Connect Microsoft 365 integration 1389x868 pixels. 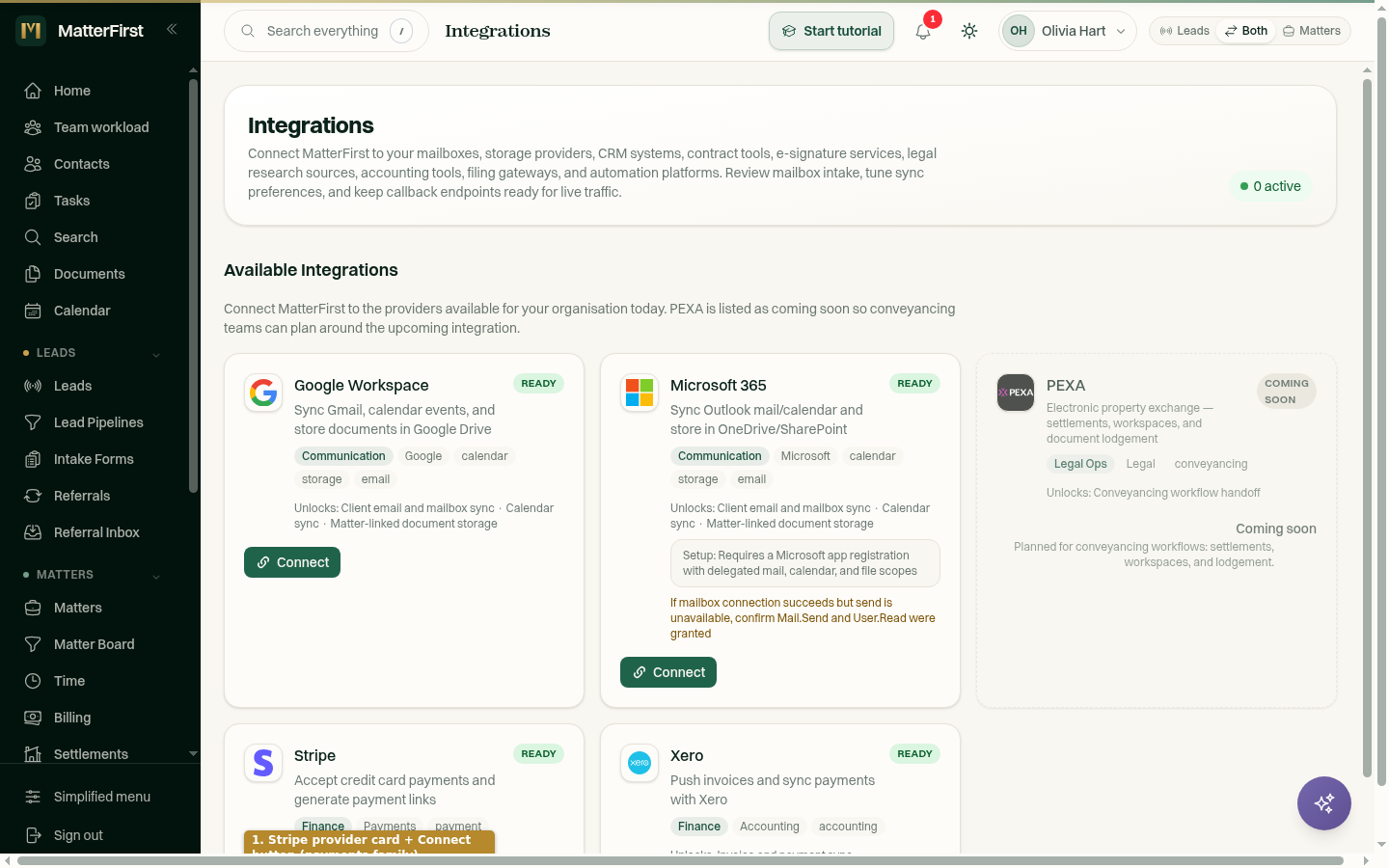tap(668, 672)
